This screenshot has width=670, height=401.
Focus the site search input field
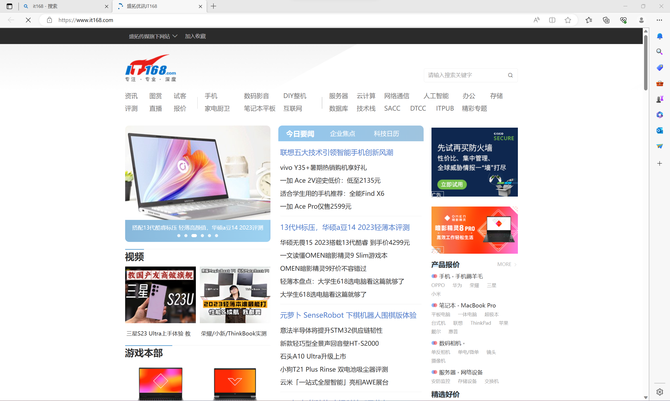point(466,75)
